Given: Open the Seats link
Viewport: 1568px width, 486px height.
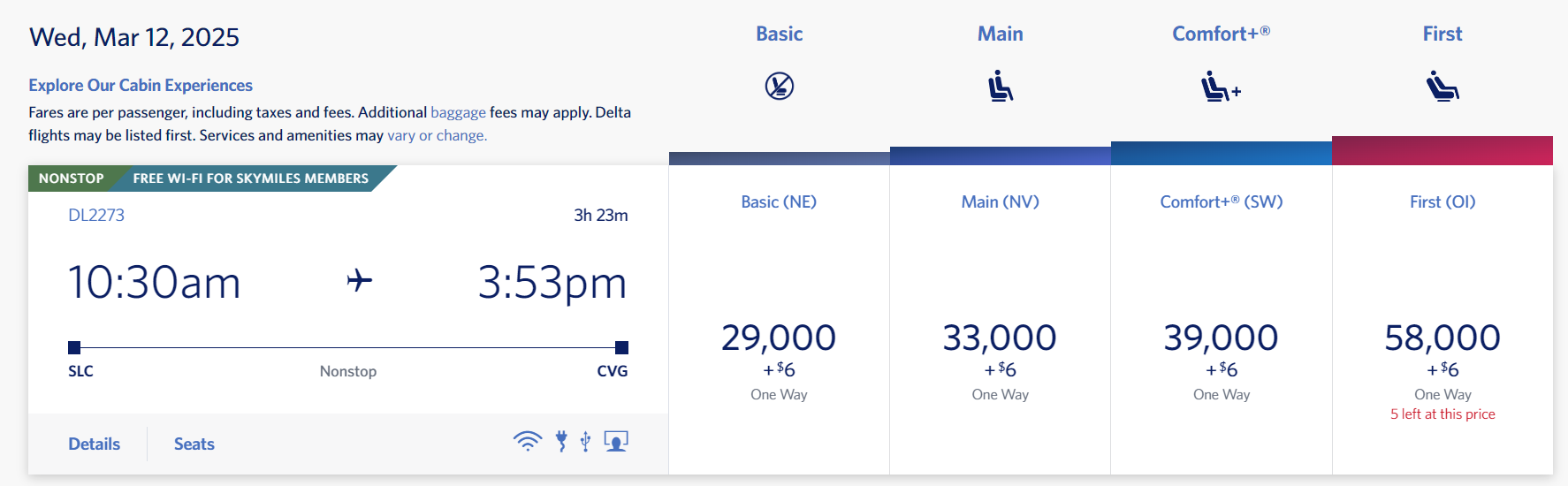Looking at the screenshot, I should (x=194, y=444).
